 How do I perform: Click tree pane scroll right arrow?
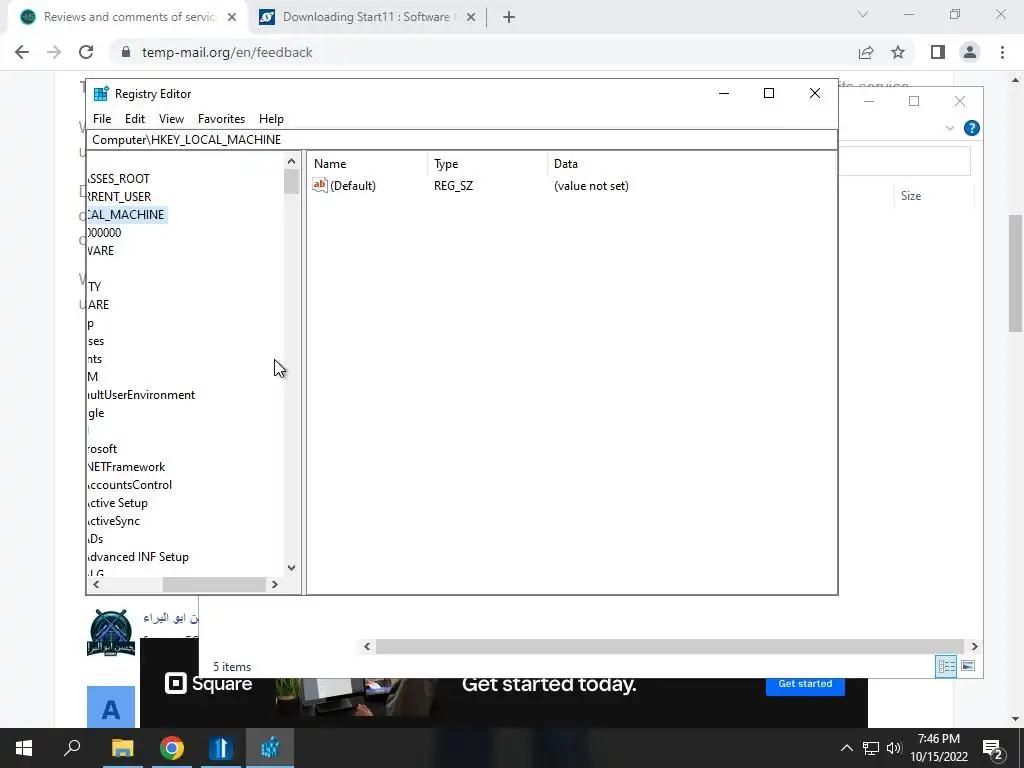coord(275,584)
